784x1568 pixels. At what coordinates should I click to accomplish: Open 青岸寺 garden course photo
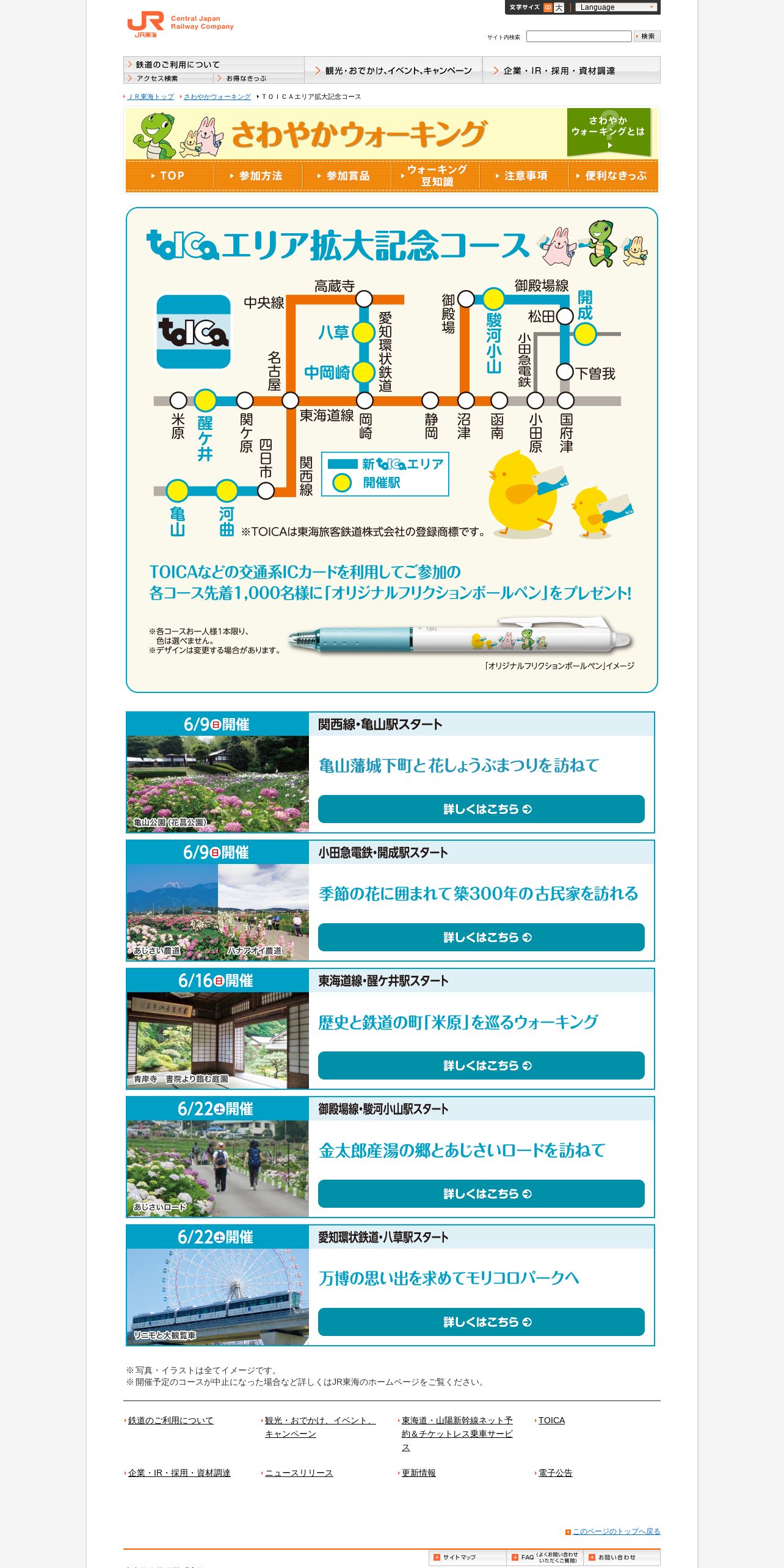point(218,1040)
